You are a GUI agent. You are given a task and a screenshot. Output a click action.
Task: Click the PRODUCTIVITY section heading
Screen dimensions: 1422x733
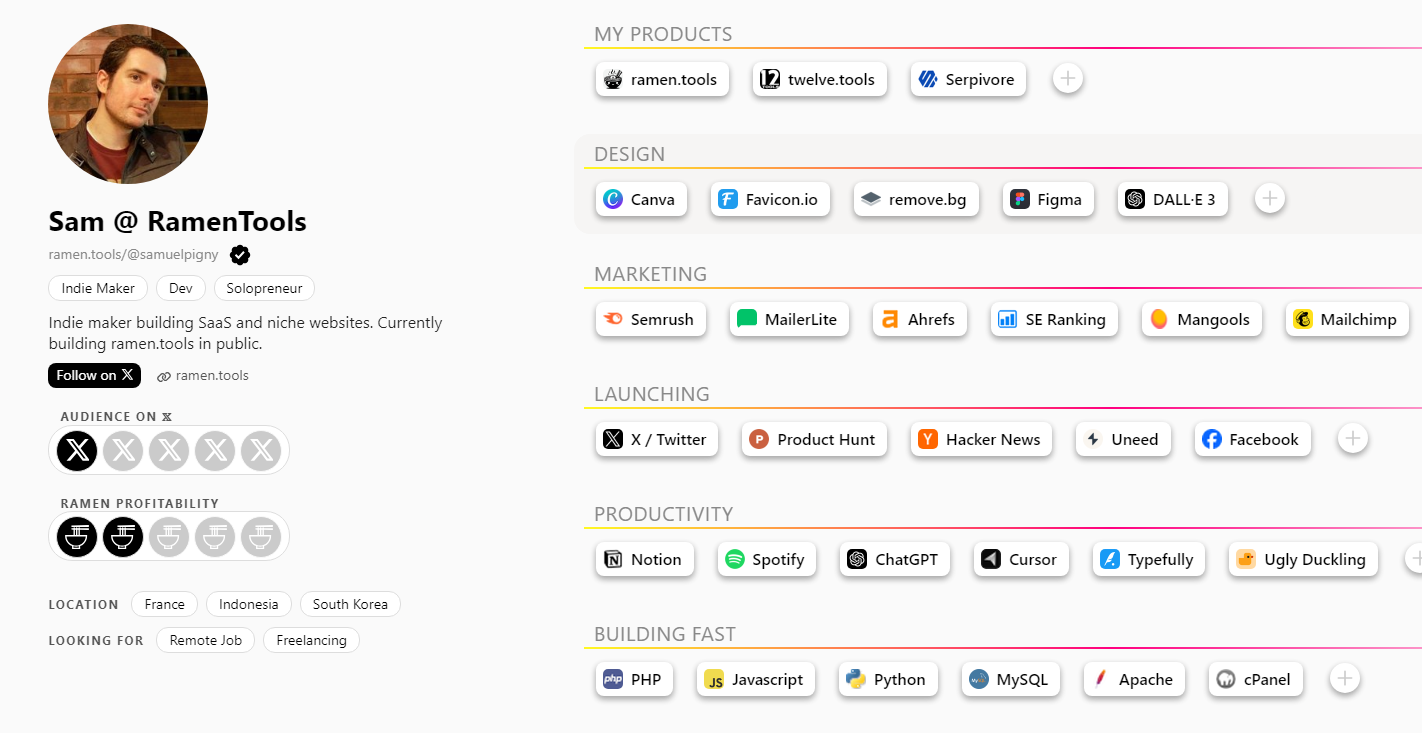pyautogui.click(x=664, y=514)
